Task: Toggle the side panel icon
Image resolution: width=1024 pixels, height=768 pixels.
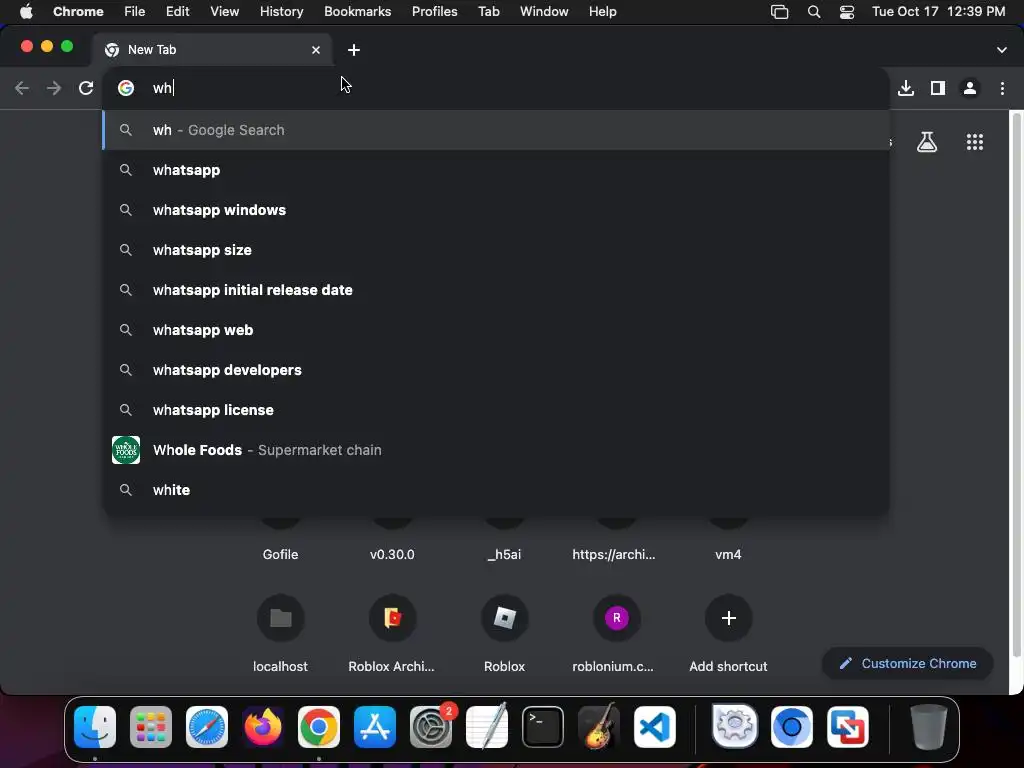Action: click(938, 88)
